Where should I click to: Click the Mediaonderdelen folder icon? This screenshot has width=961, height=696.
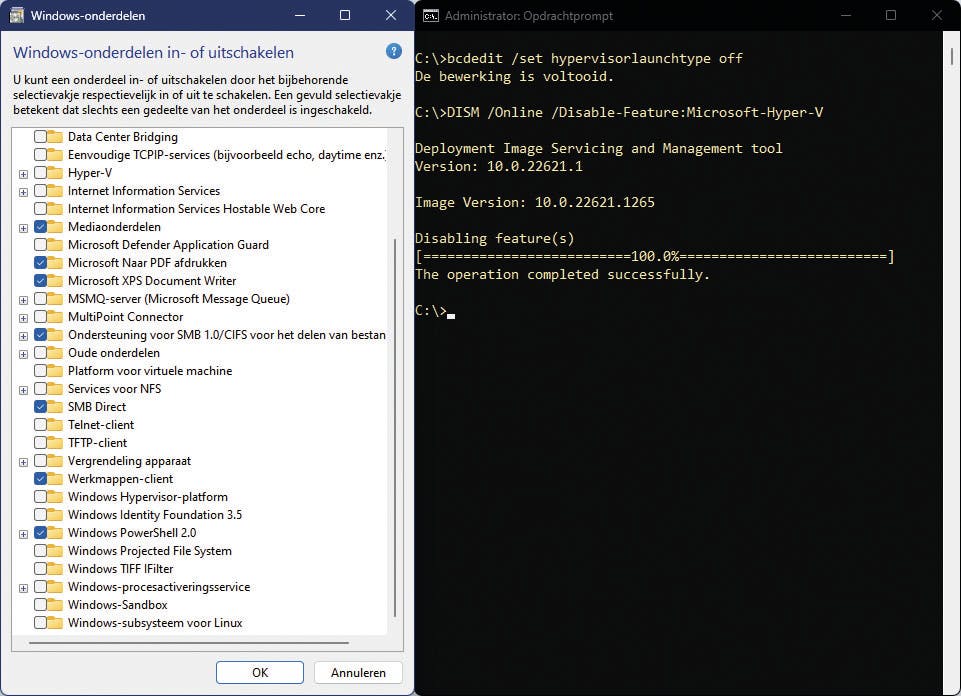coord(55,227)
